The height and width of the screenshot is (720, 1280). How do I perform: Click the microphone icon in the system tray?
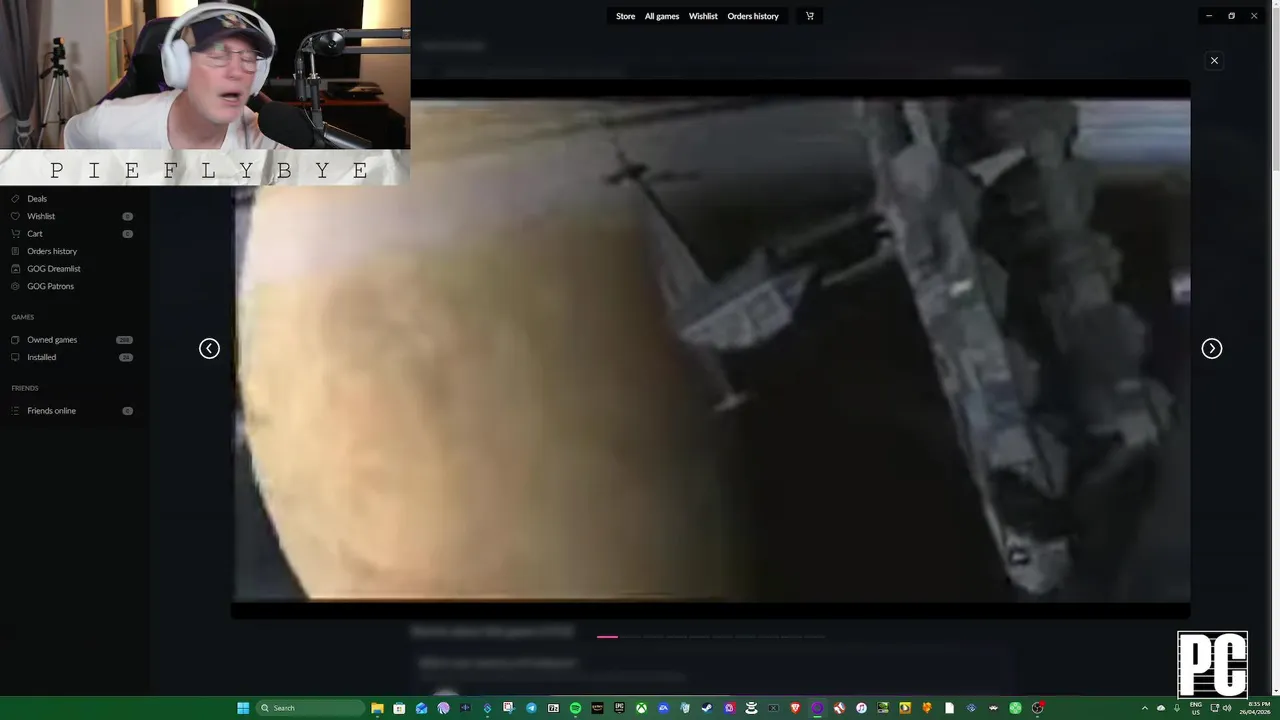click(x=1177, y=708)
